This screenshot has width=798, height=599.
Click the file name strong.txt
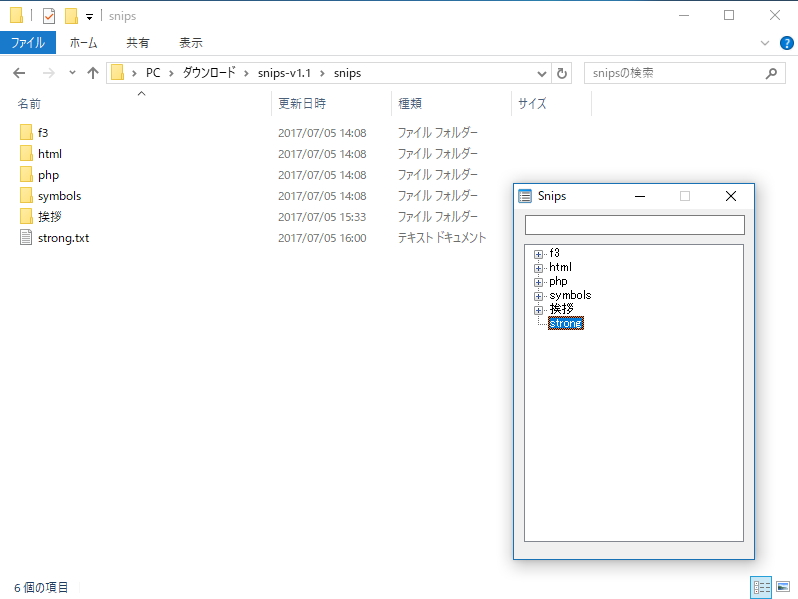coord(64,238)
